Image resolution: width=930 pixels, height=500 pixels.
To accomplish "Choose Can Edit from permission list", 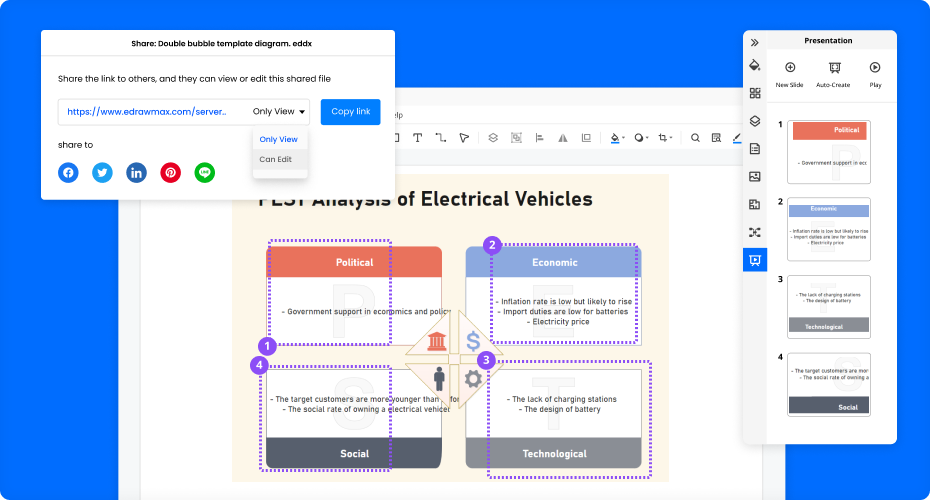I will click(276, 159).
